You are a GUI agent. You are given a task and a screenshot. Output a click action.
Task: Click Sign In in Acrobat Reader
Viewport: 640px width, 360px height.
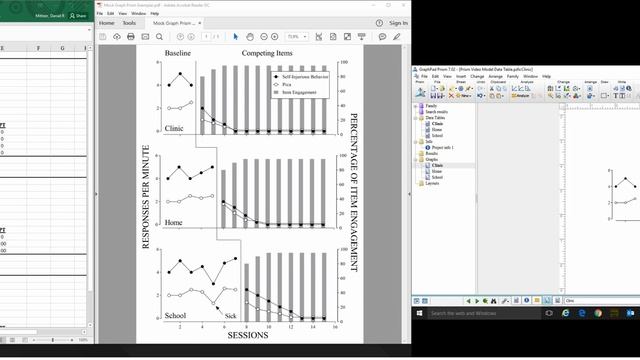click(x=398, y=23)
